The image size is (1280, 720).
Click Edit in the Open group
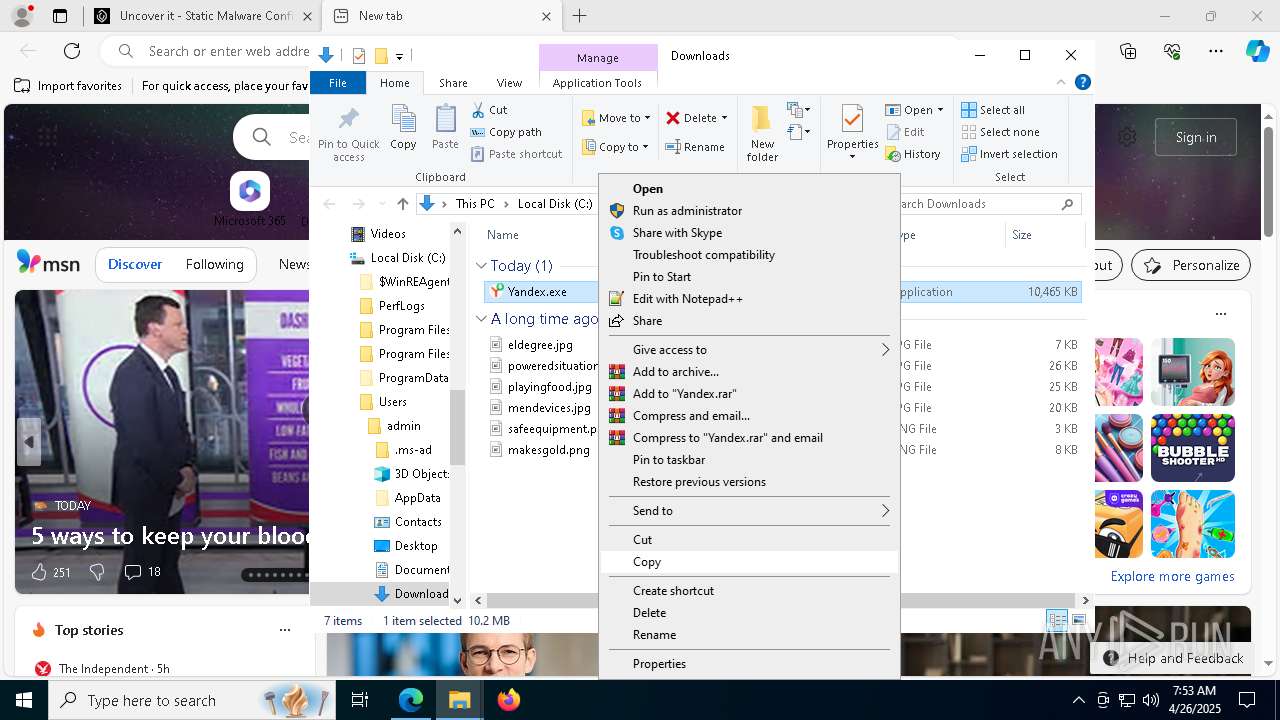tap(905, 132)
